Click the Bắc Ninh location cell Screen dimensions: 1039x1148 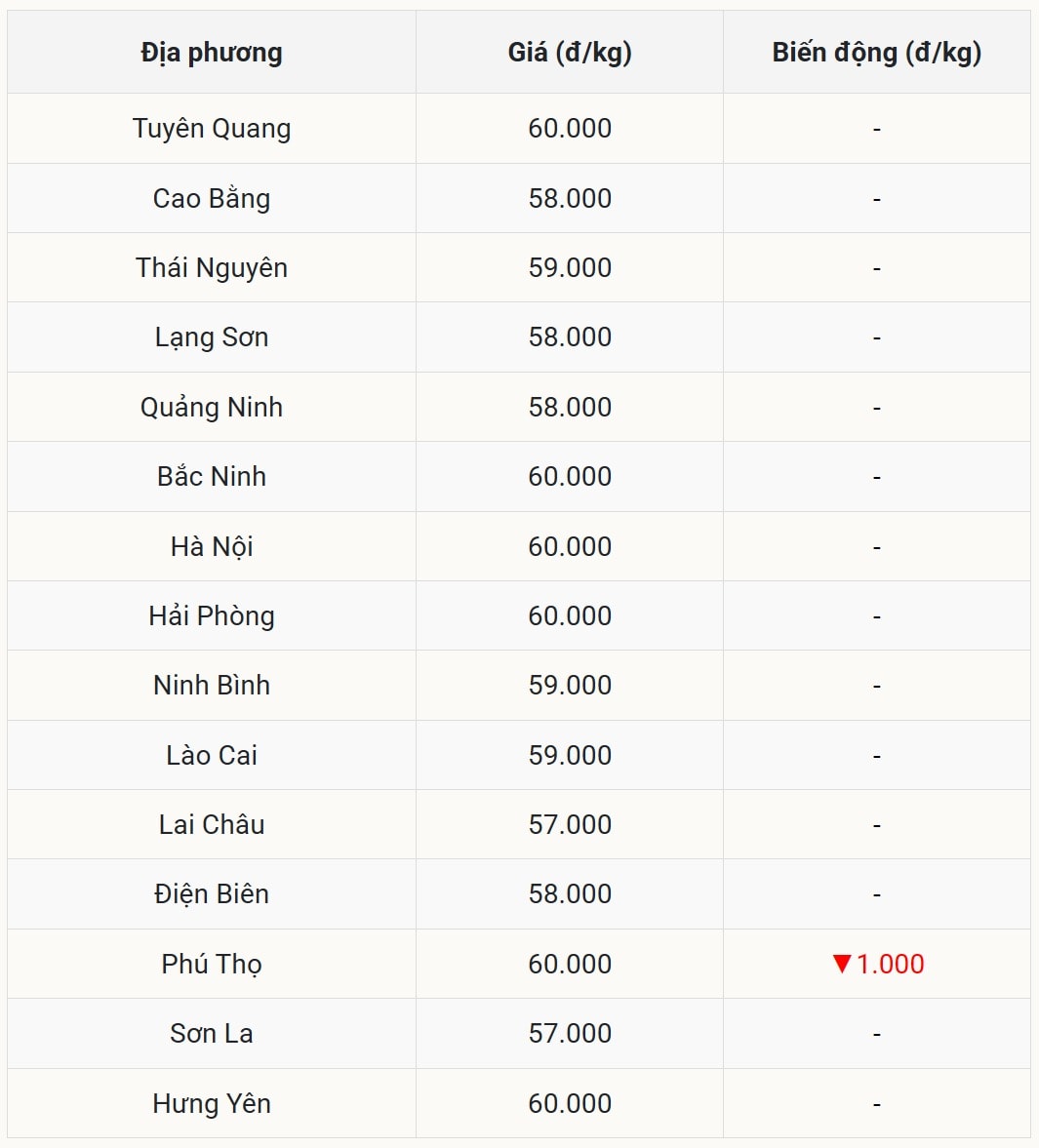(x=212, y=477)
